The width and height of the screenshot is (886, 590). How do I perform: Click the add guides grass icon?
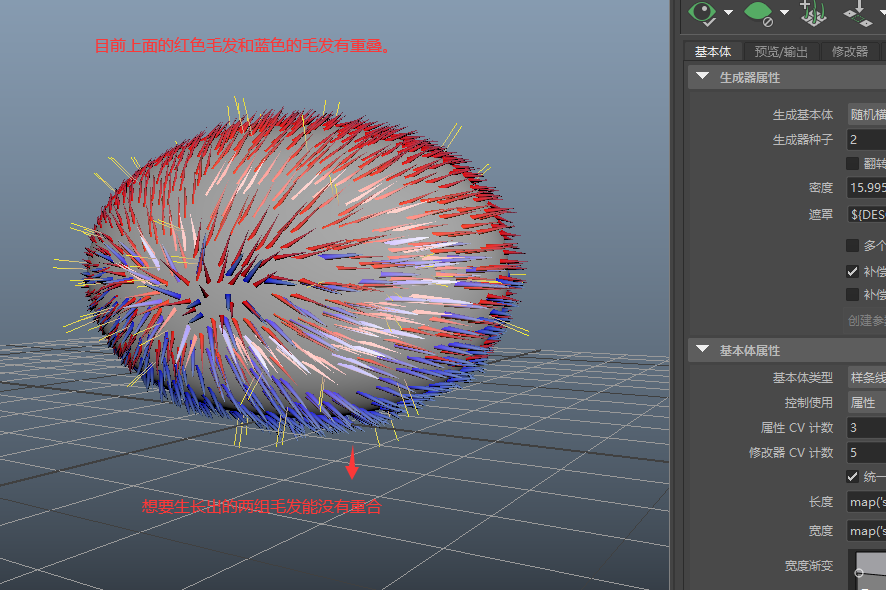pos(813,13)
